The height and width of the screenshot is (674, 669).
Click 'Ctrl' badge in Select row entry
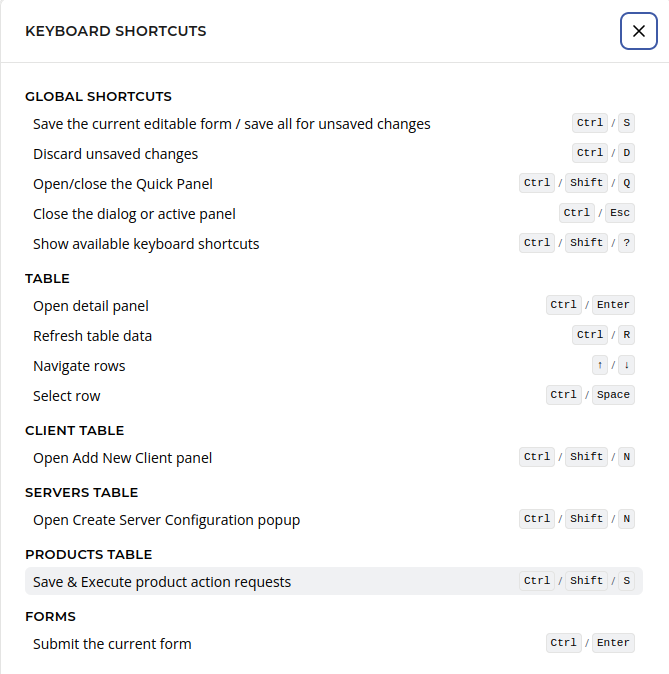[x=564, y=395]
